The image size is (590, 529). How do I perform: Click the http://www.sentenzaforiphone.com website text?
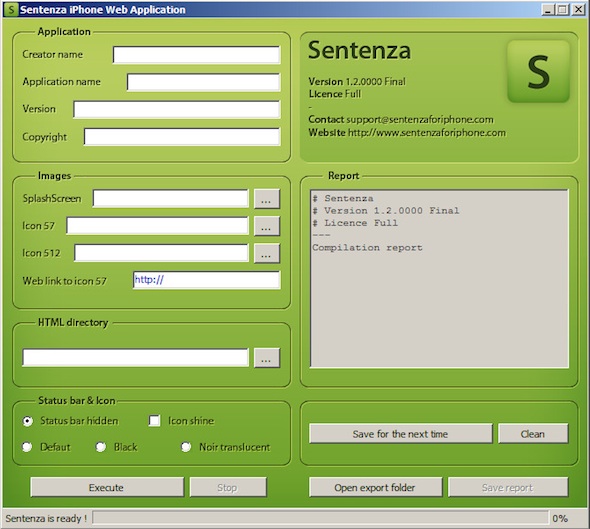tap(427, 132)
